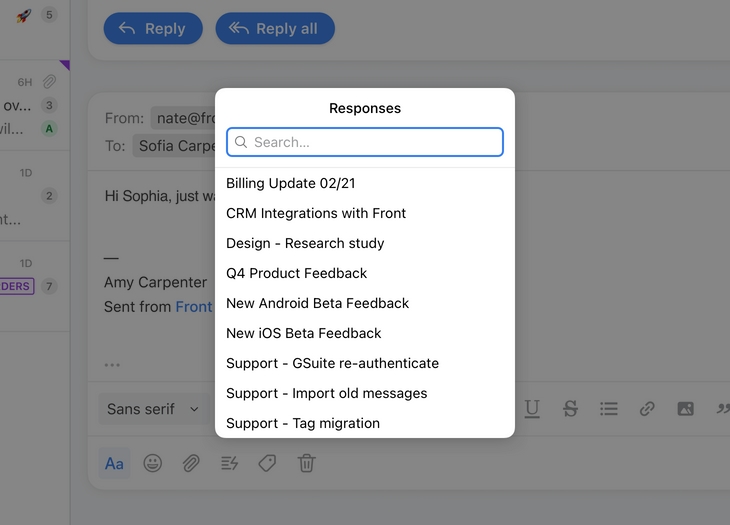This screenshot has width=730, height=525.
Task: Apply underline formatting
Action: tap(532, 408)
